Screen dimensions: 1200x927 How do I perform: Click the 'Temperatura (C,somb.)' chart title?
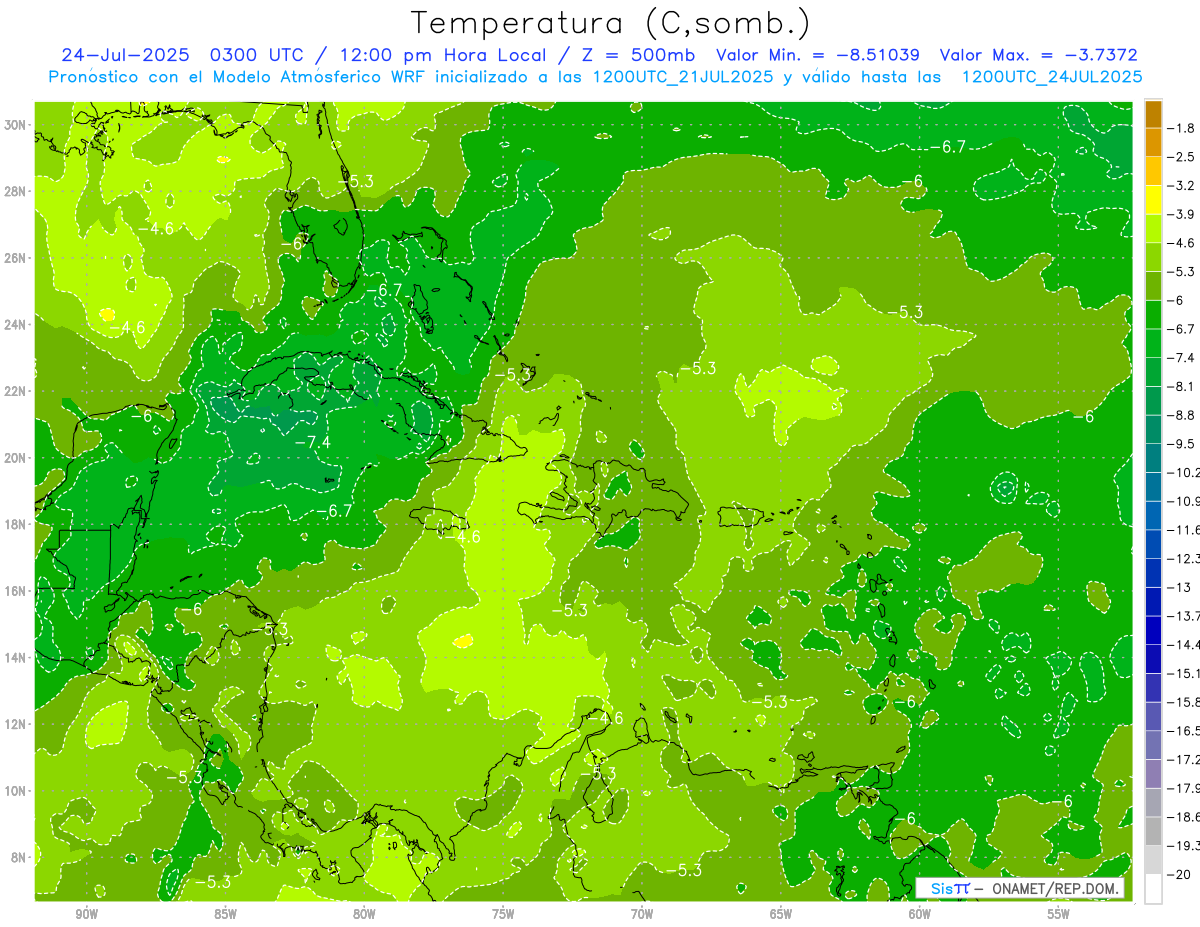pos(611,24)
